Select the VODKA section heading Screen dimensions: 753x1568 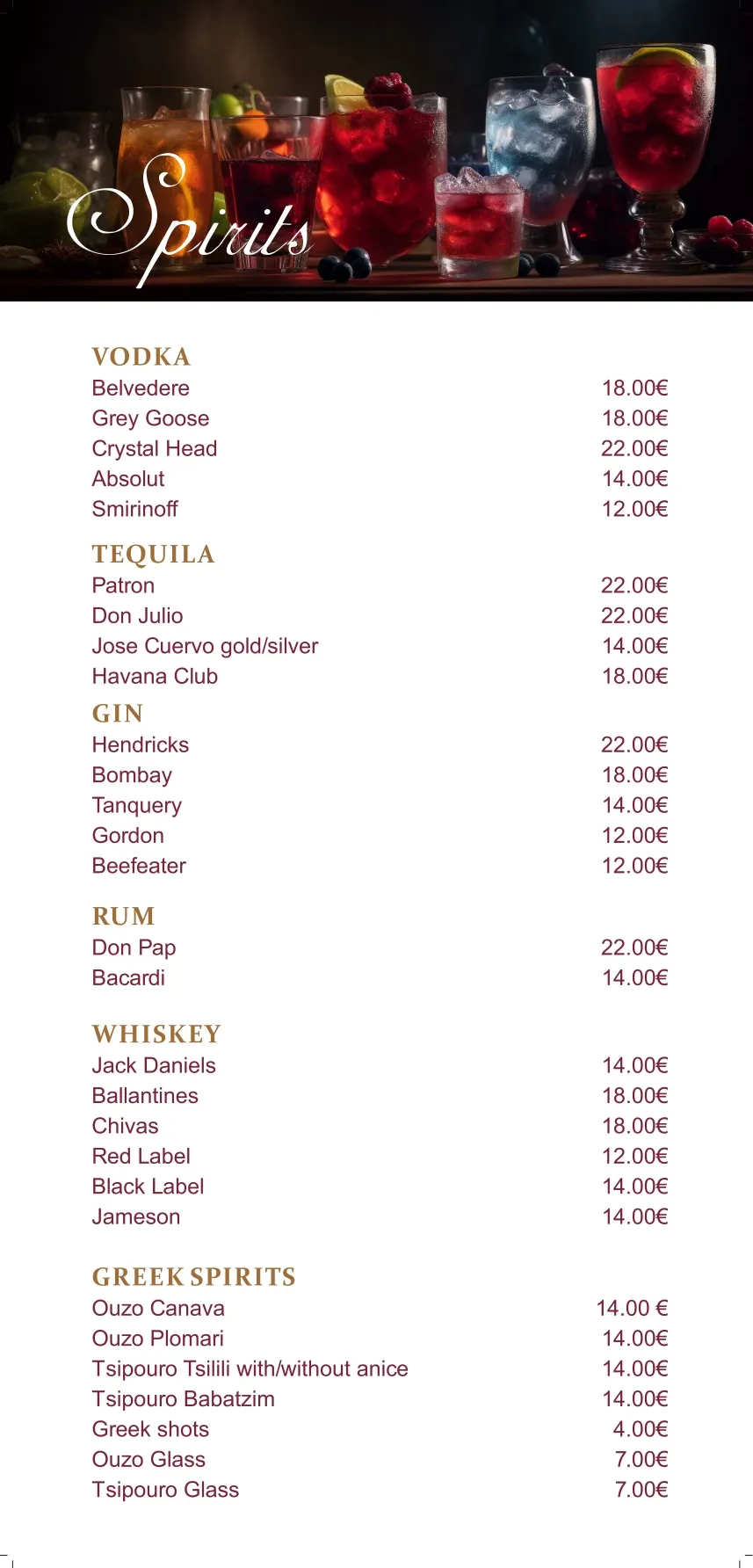click(141, 357)
